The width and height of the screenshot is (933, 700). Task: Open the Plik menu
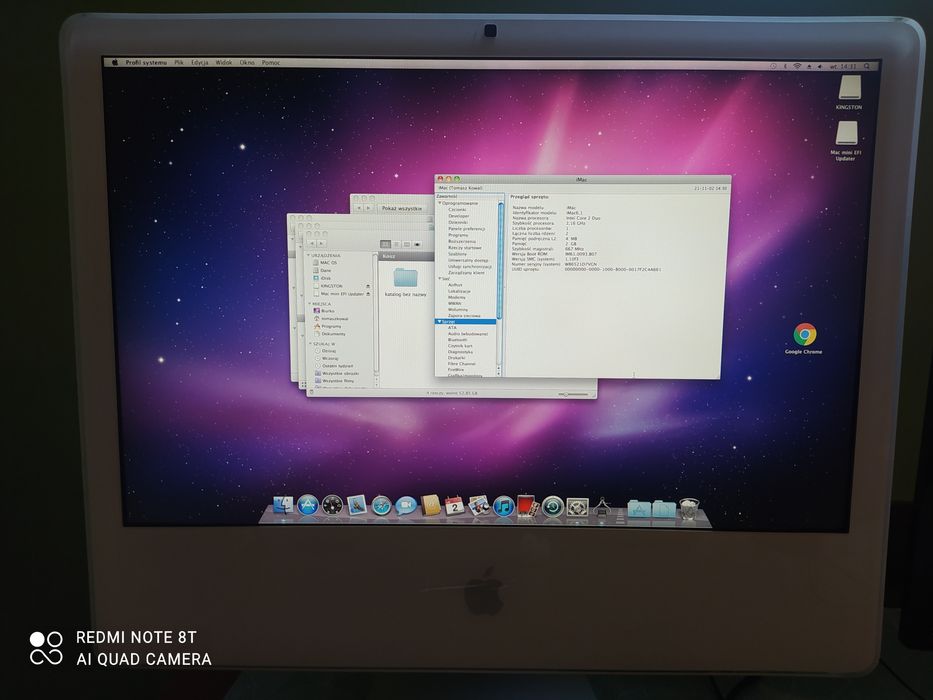(x=179, y=62)
